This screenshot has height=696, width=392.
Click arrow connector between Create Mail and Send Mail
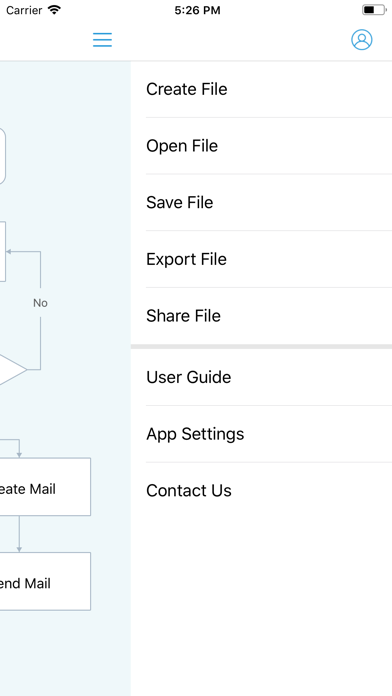tap(19, 534)
